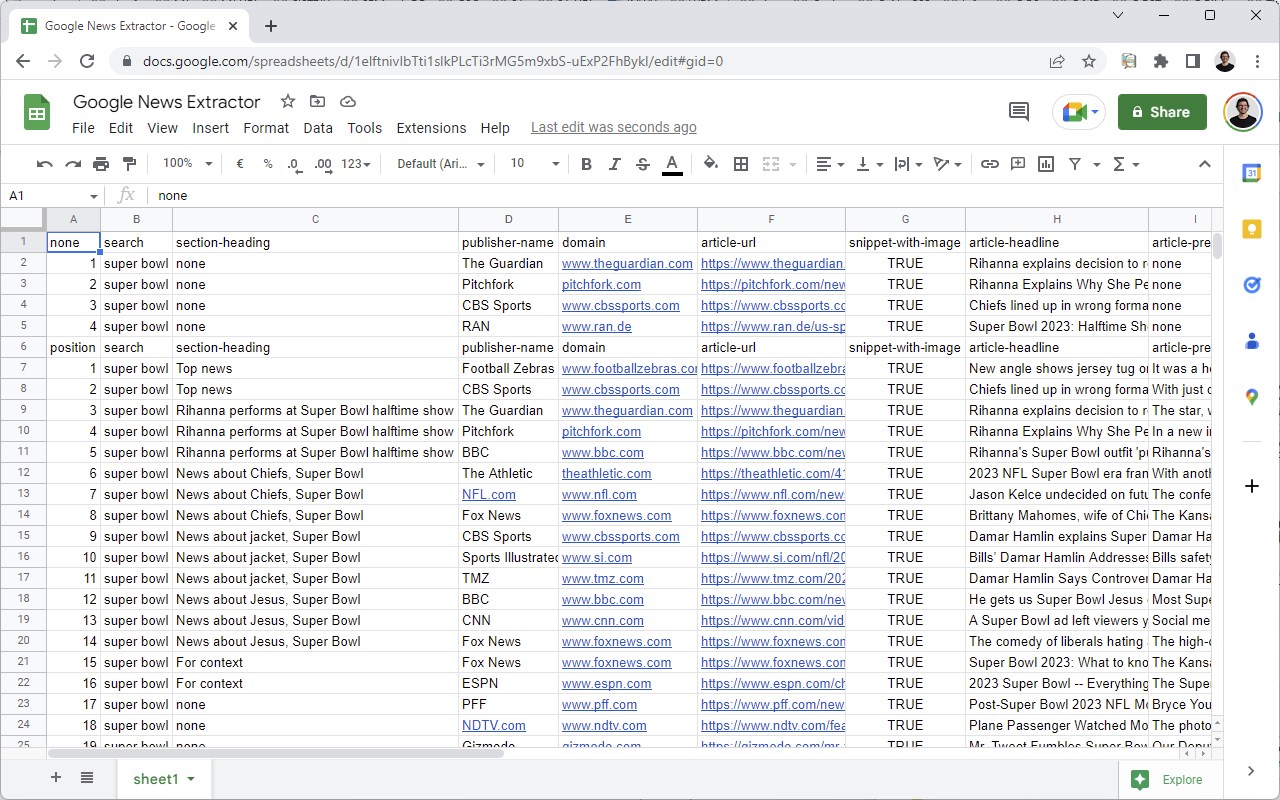Open the NFL.com publisher link
This screenshot has width=1280, height=800.
pyautogui.click(x=489, y=494)
